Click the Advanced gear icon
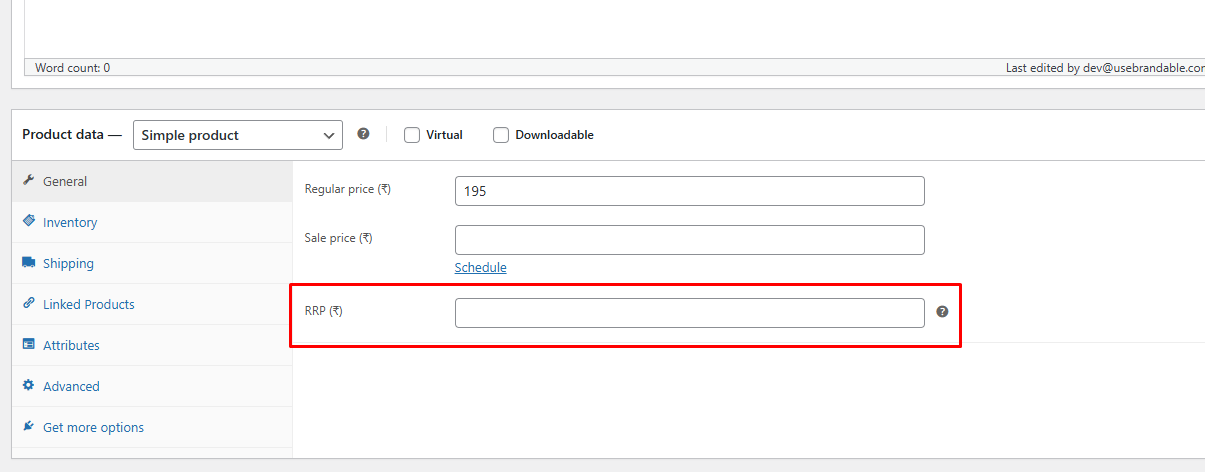This screenshot has height=472, width=1205. 28,385
